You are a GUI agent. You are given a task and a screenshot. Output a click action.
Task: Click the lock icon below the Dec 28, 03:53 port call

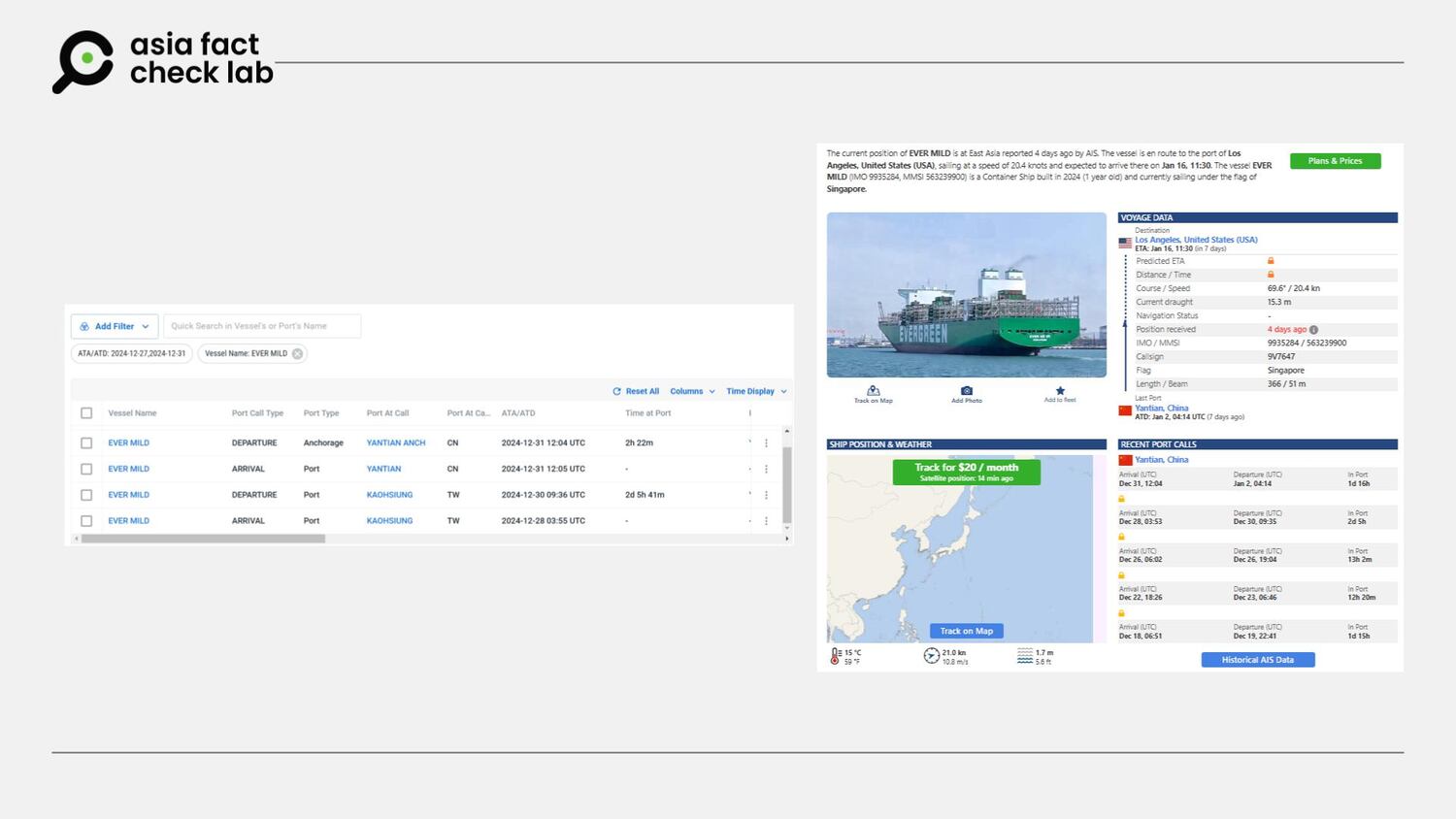coord(1121,537)
